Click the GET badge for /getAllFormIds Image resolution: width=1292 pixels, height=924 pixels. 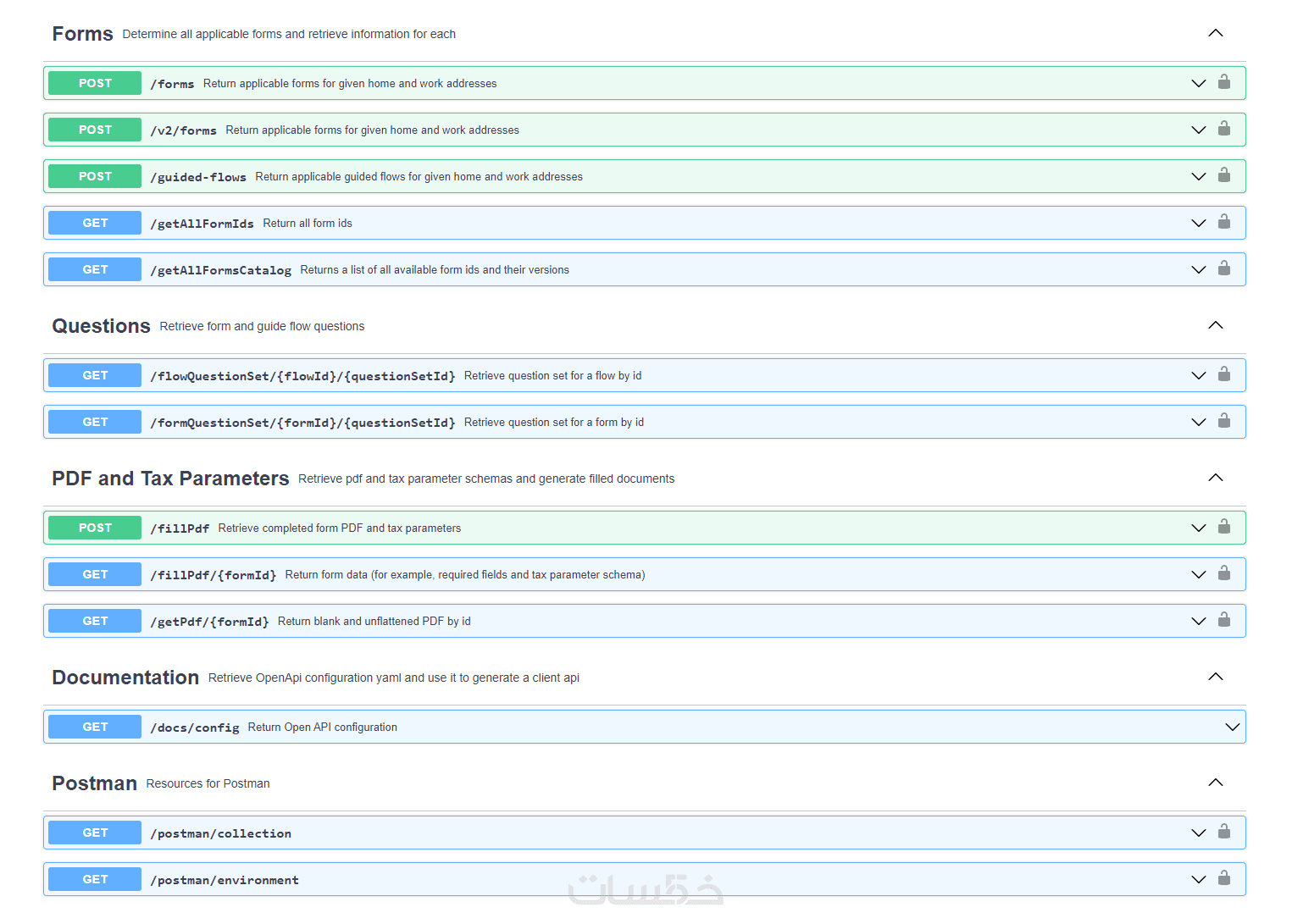pos(95,223)
